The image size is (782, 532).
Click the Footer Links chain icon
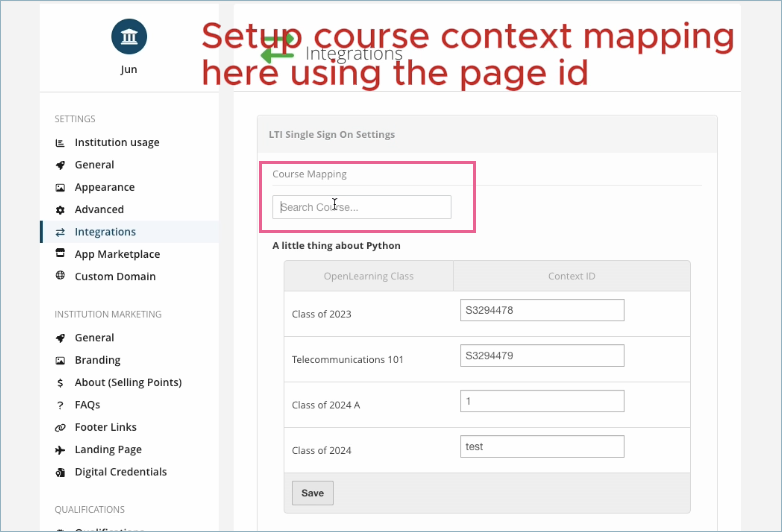(x=60, y=427)
